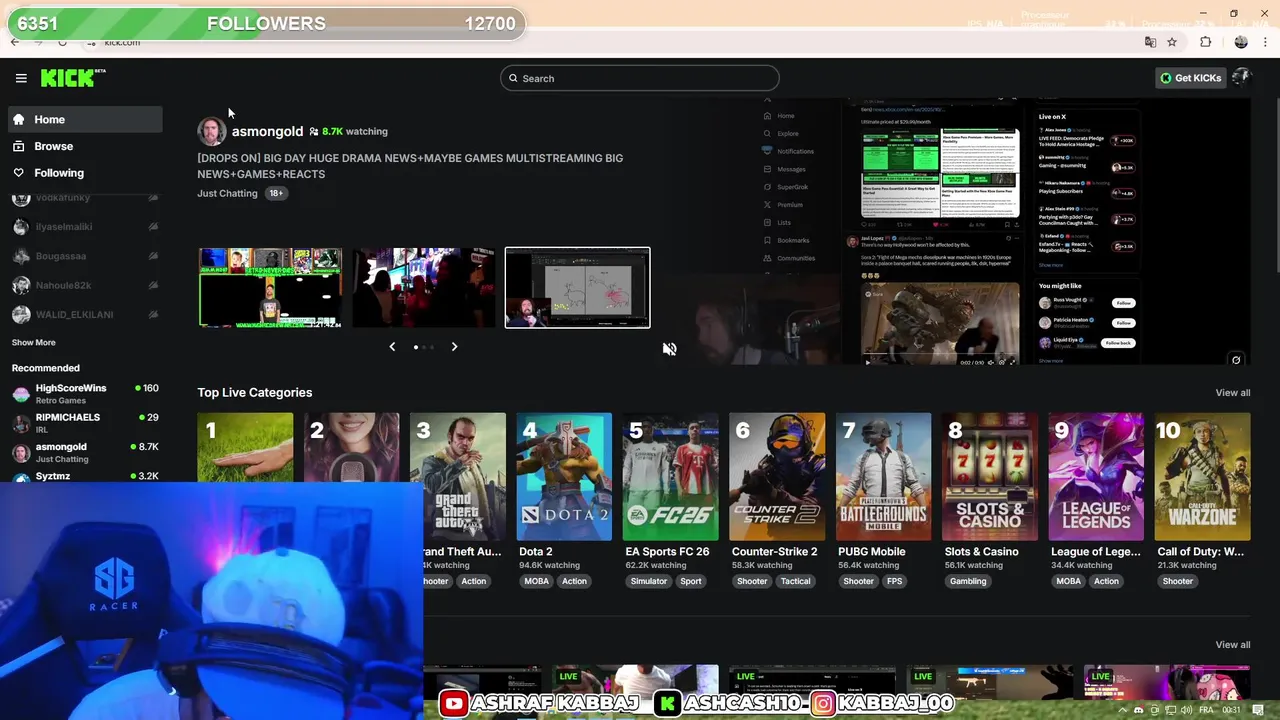The height and width of the screenshot is (720, 1280).
Task: Click the magnifier icon in search
Action: [514, 78]
